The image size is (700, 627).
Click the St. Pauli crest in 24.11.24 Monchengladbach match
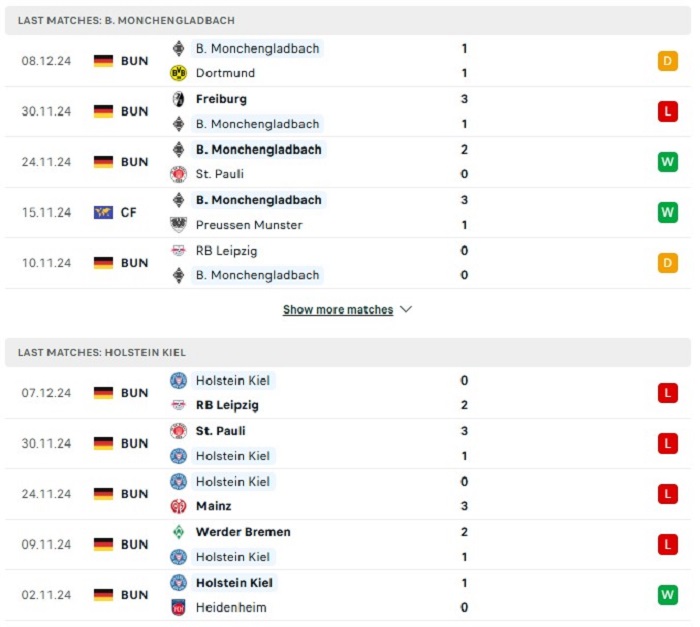click(x=178, y=174)
